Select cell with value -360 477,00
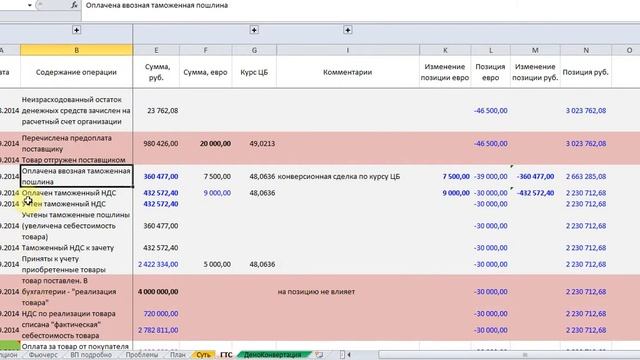 (x=535, y=176)
